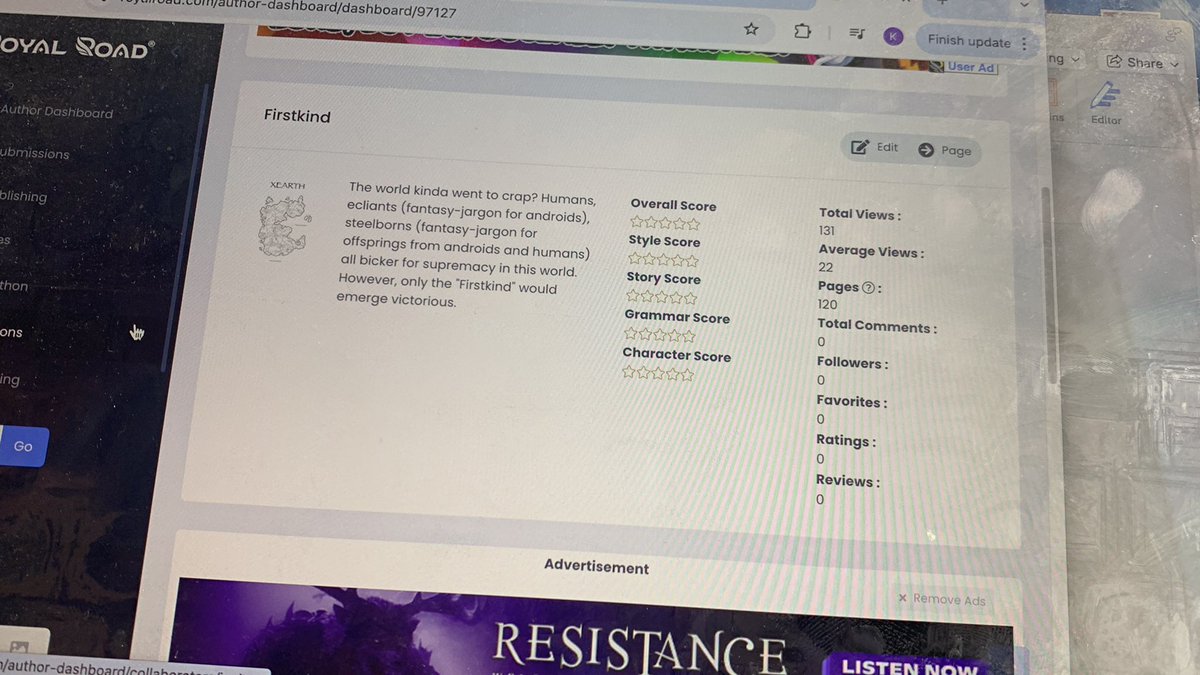Click the blue Go button

(23, 447)
